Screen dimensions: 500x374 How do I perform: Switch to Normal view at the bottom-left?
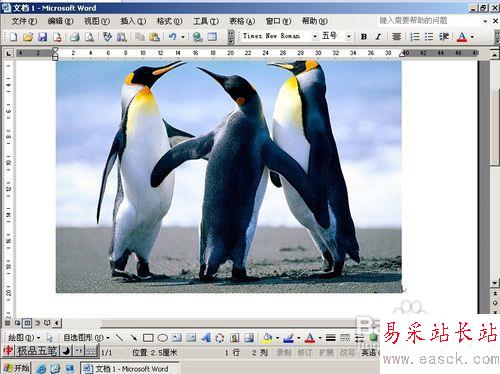pos(7,323)
